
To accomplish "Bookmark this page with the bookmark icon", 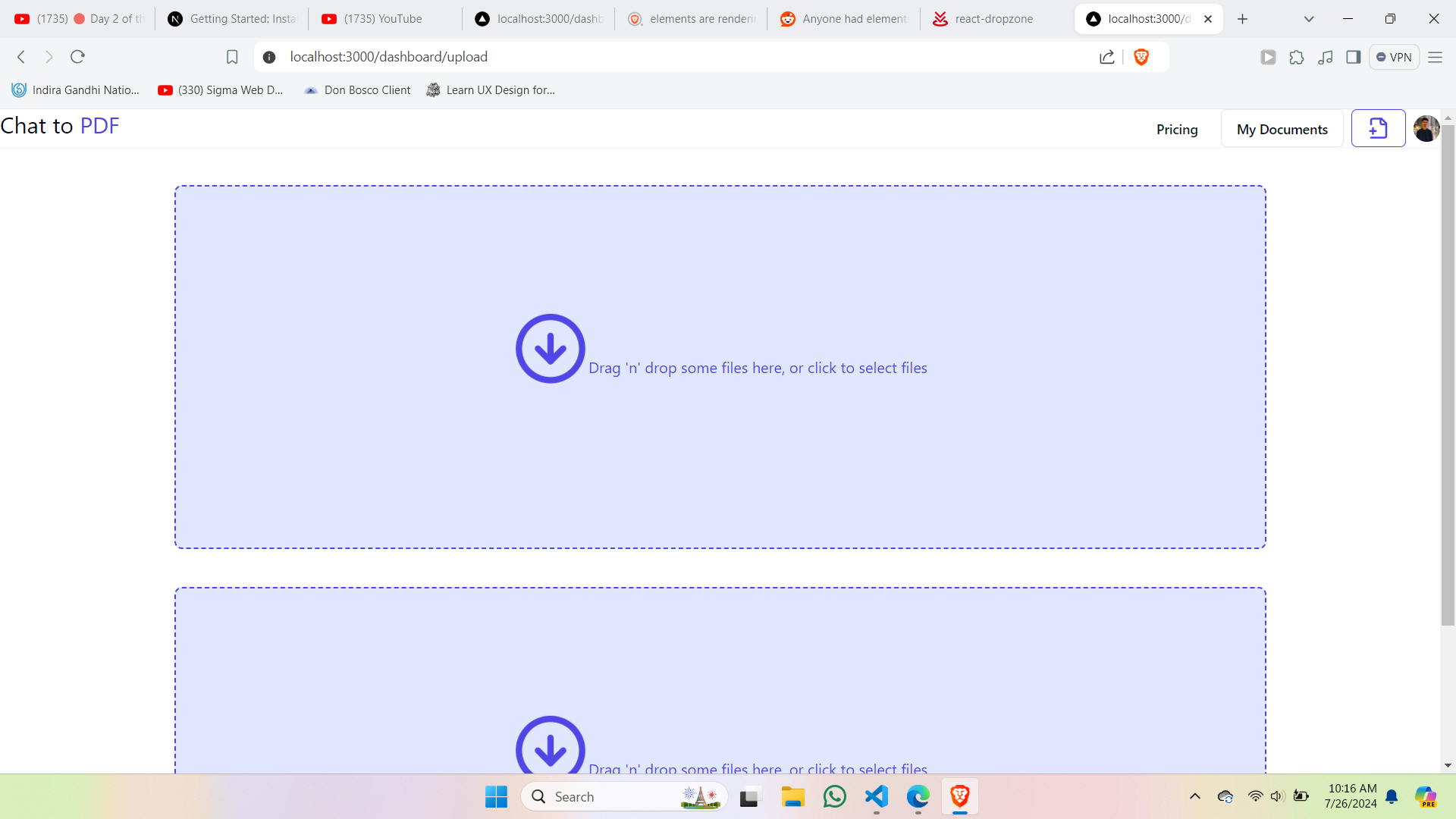I will [x=232, y=57].
